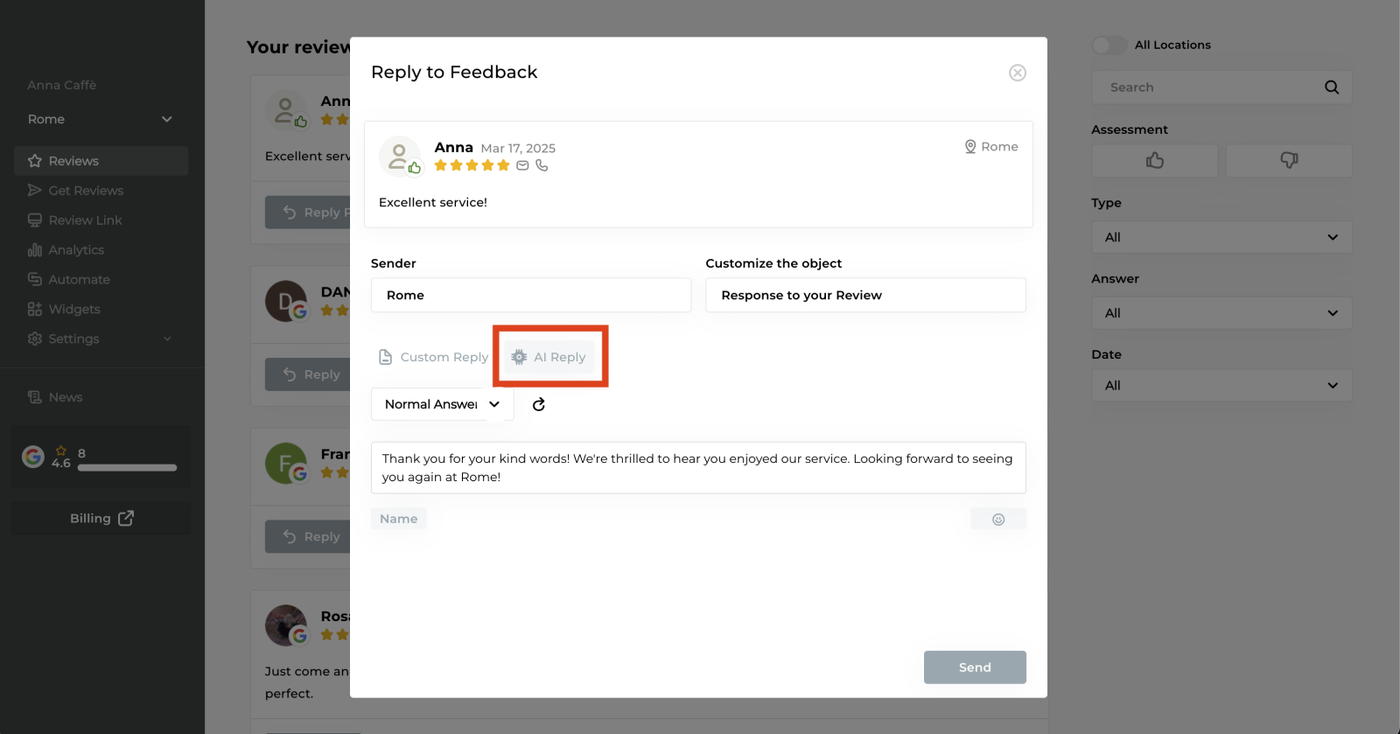The image size is (1400, 734).
Task: Close the Reply to Feedback dialog
Action: tap(1017, 73)
